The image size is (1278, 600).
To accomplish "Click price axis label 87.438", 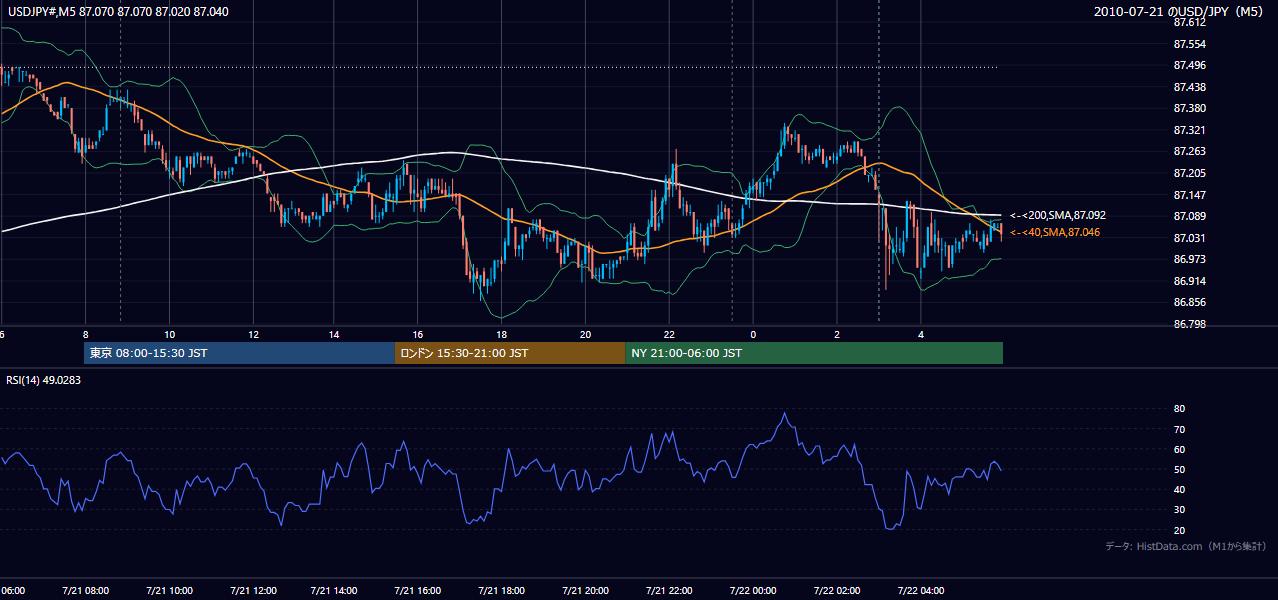I will point(1189,87).
